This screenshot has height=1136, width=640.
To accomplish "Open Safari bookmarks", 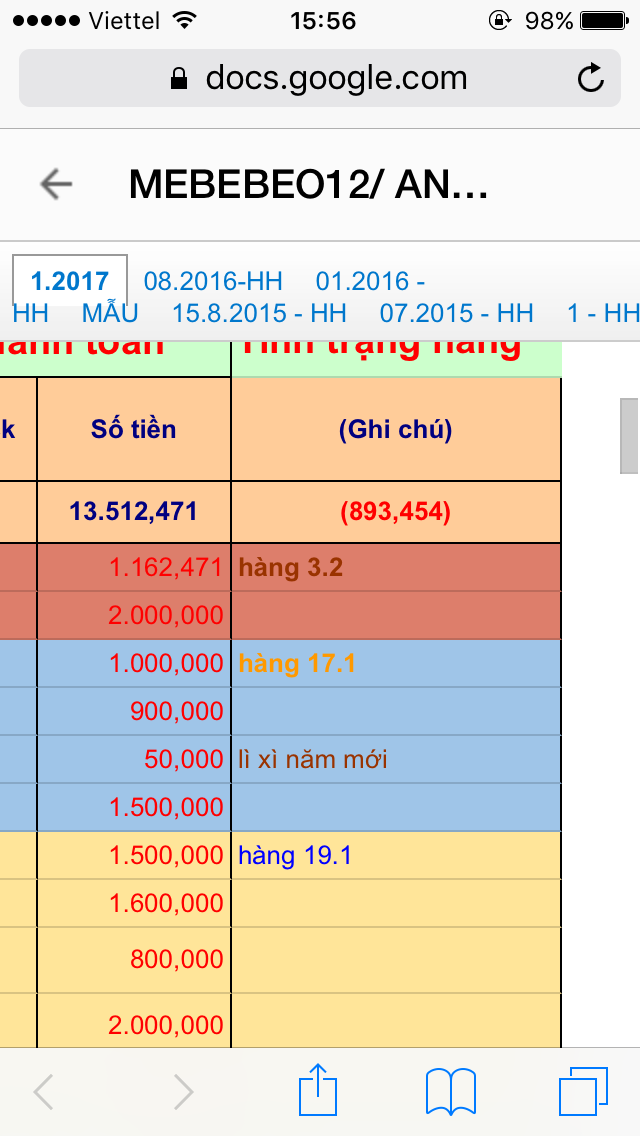I will 450,1091.
